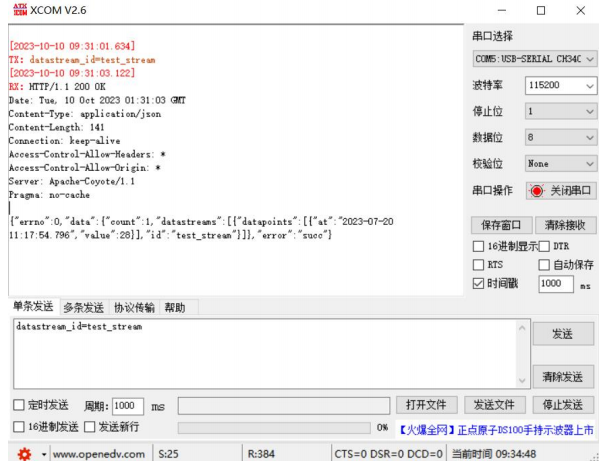Enable the 16进制显示 checkbox

pos(479,246)
